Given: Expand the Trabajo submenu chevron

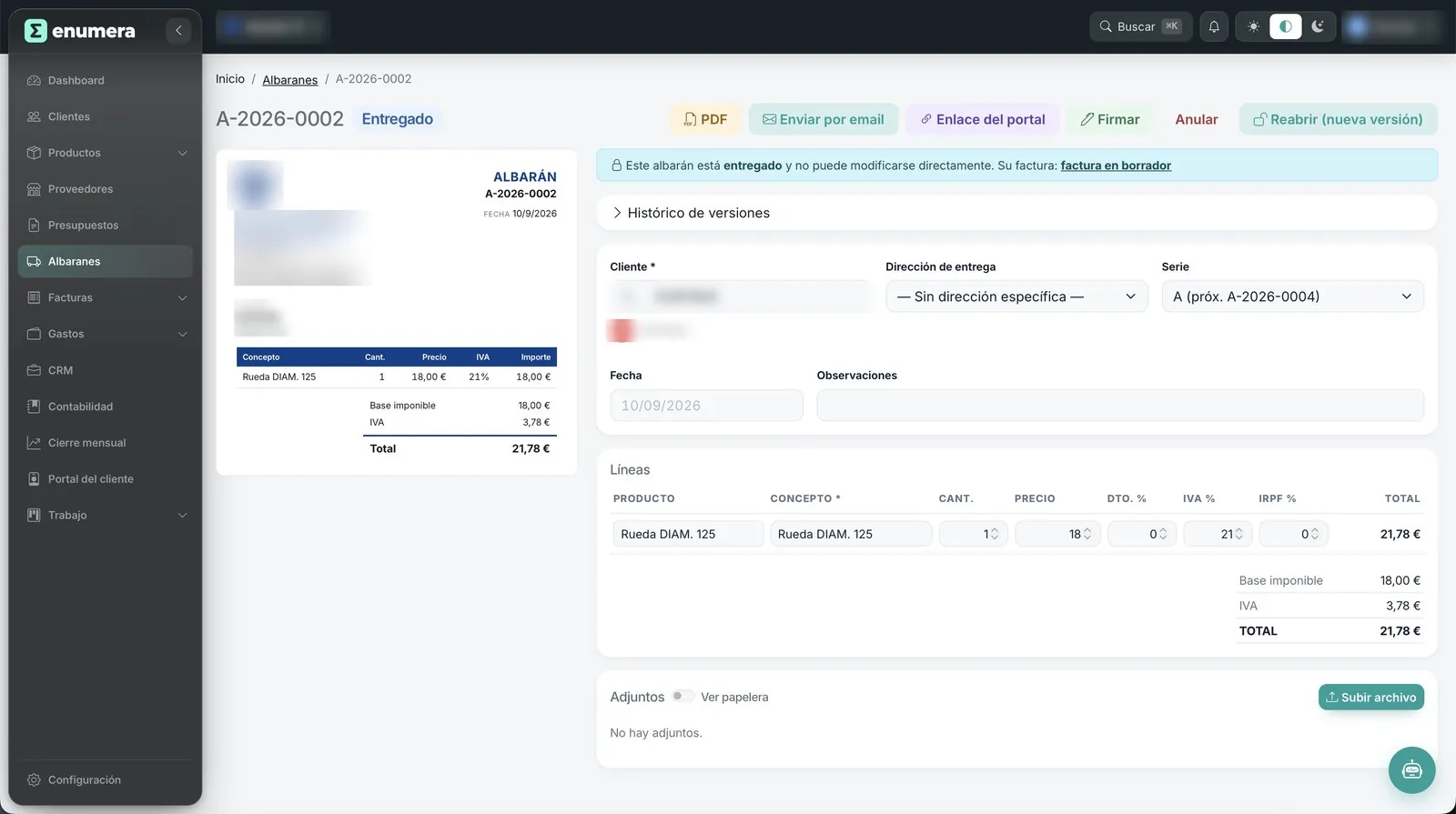Looking at the screenshot, I should pyautogui.click(x=182, y=516).
